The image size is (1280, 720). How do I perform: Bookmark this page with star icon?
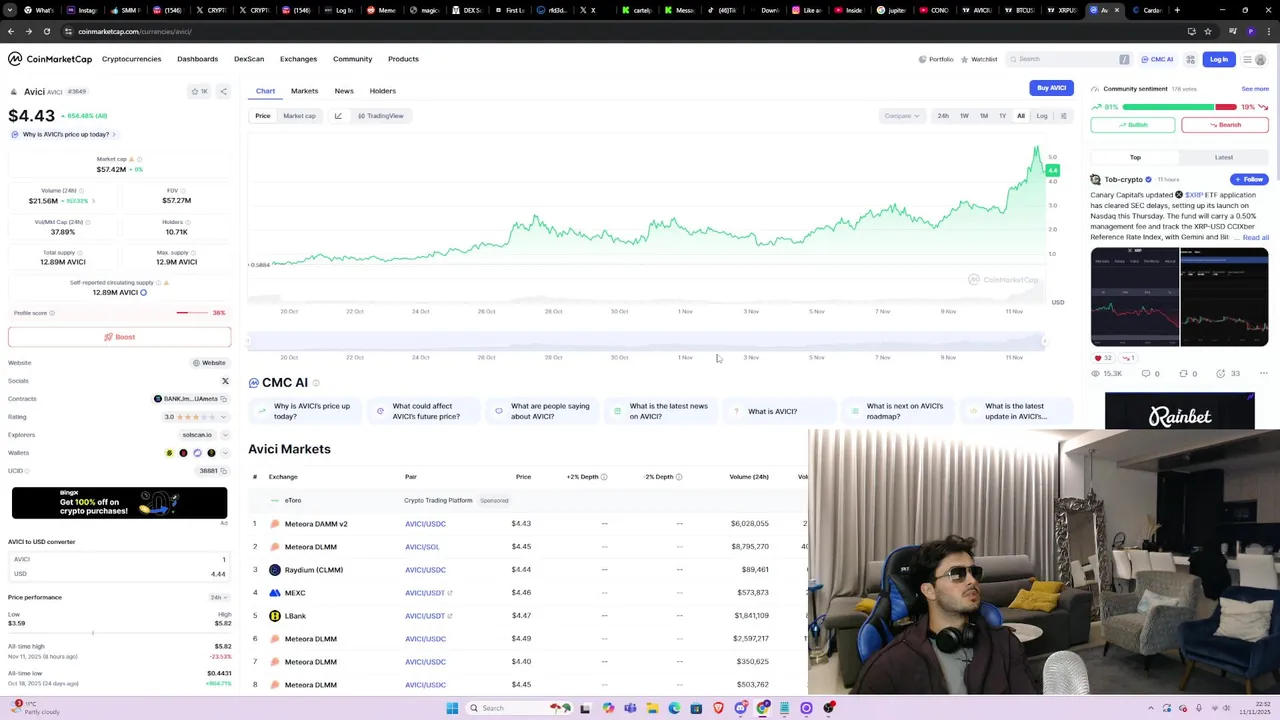(1208, 31)
